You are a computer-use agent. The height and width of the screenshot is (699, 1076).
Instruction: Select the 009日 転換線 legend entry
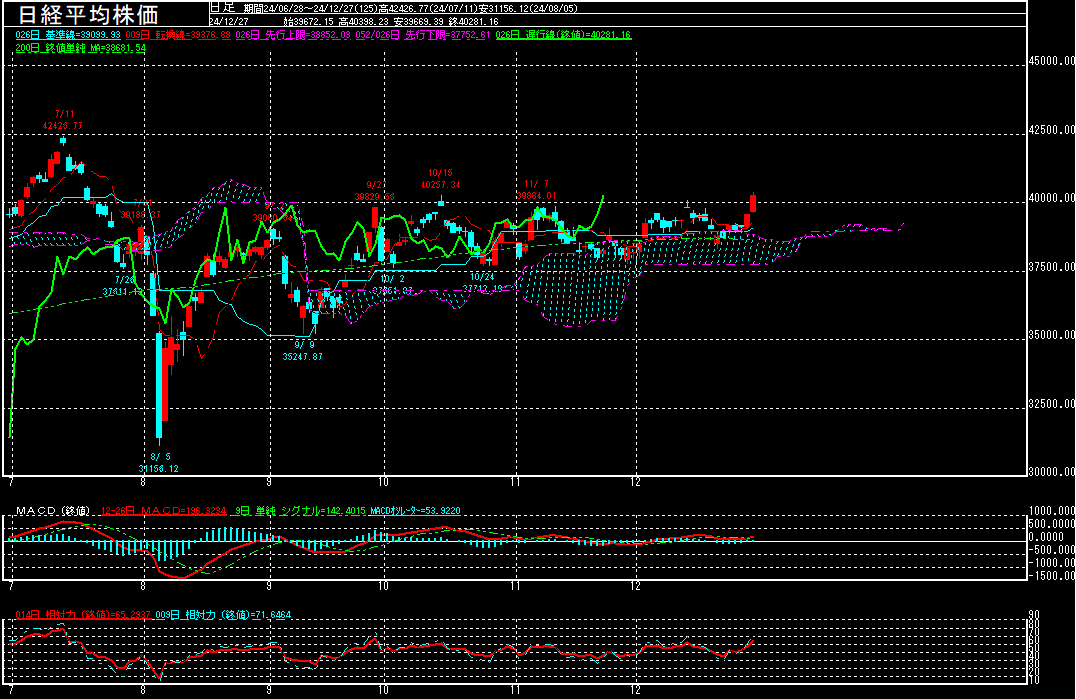coord(178,34)
